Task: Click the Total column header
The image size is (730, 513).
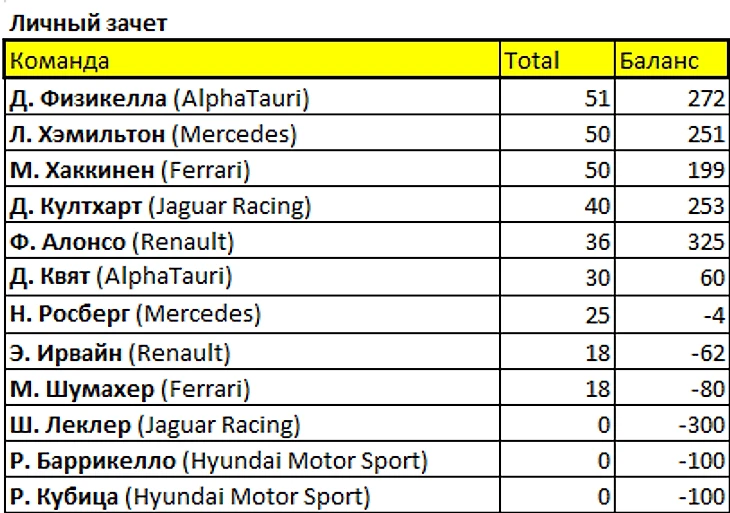Action: click(557, 60)
